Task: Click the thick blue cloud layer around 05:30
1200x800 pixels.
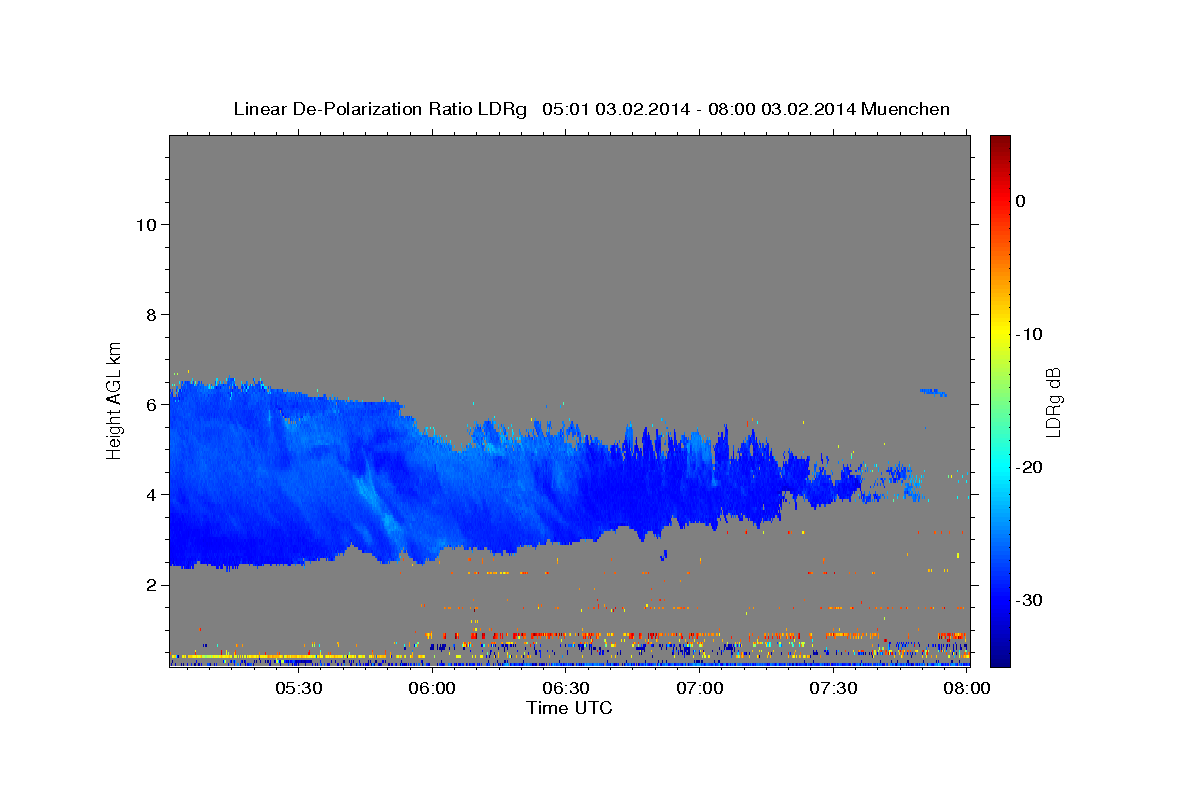Action: tap(300, 480)
